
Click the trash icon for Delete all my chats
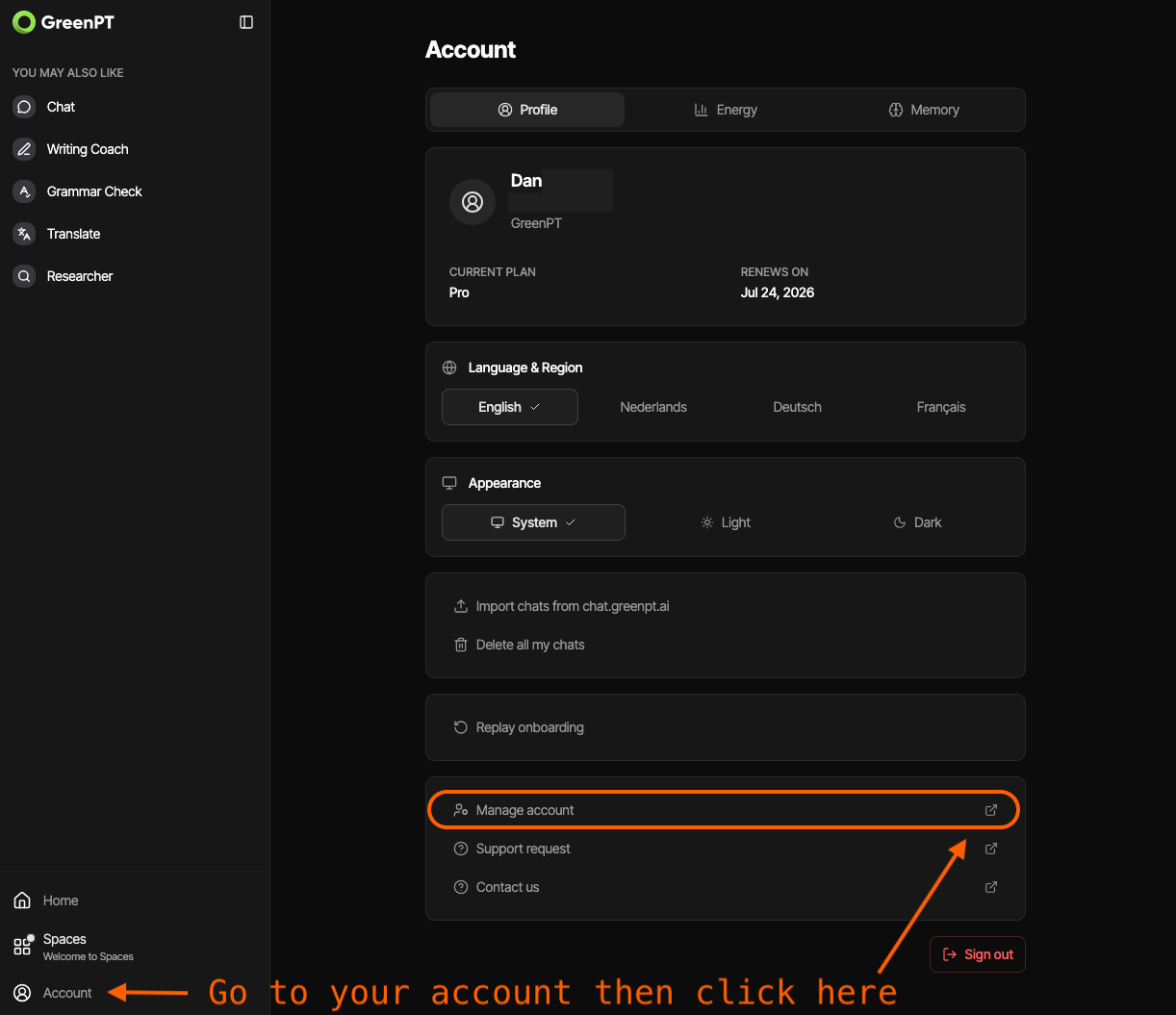point(461,645)
